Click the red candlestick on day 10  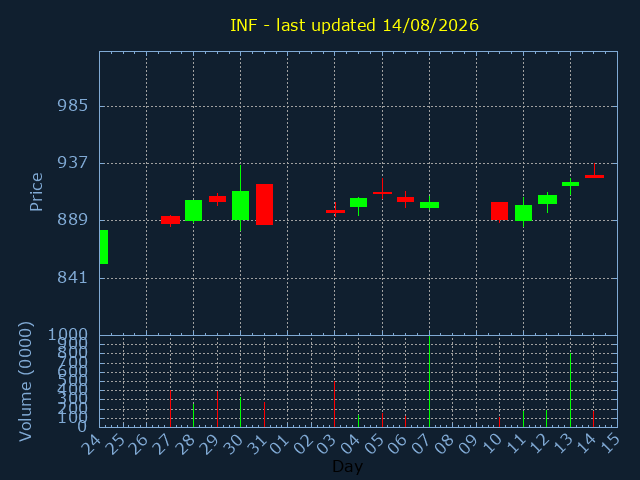pyautogui.click(x=499, y=211)
